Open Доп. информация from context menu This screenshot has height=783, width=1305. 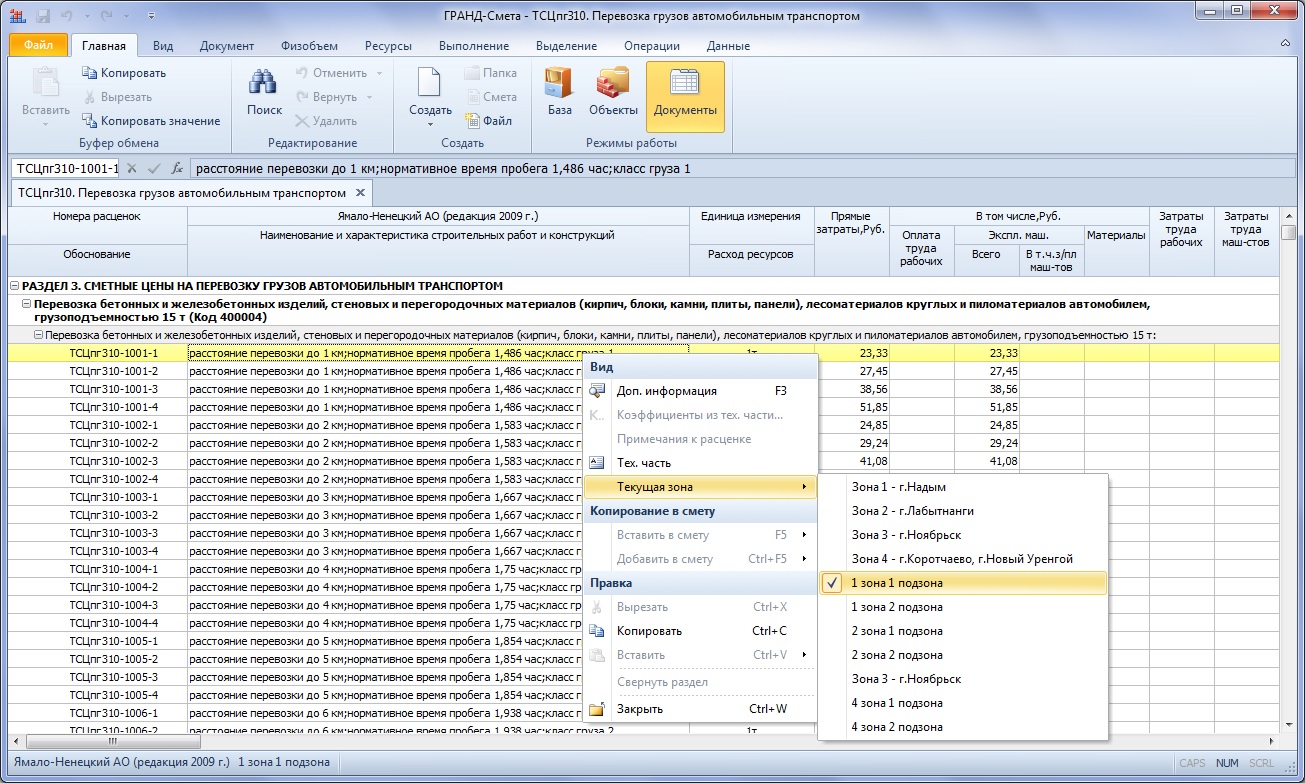(666, 391)
